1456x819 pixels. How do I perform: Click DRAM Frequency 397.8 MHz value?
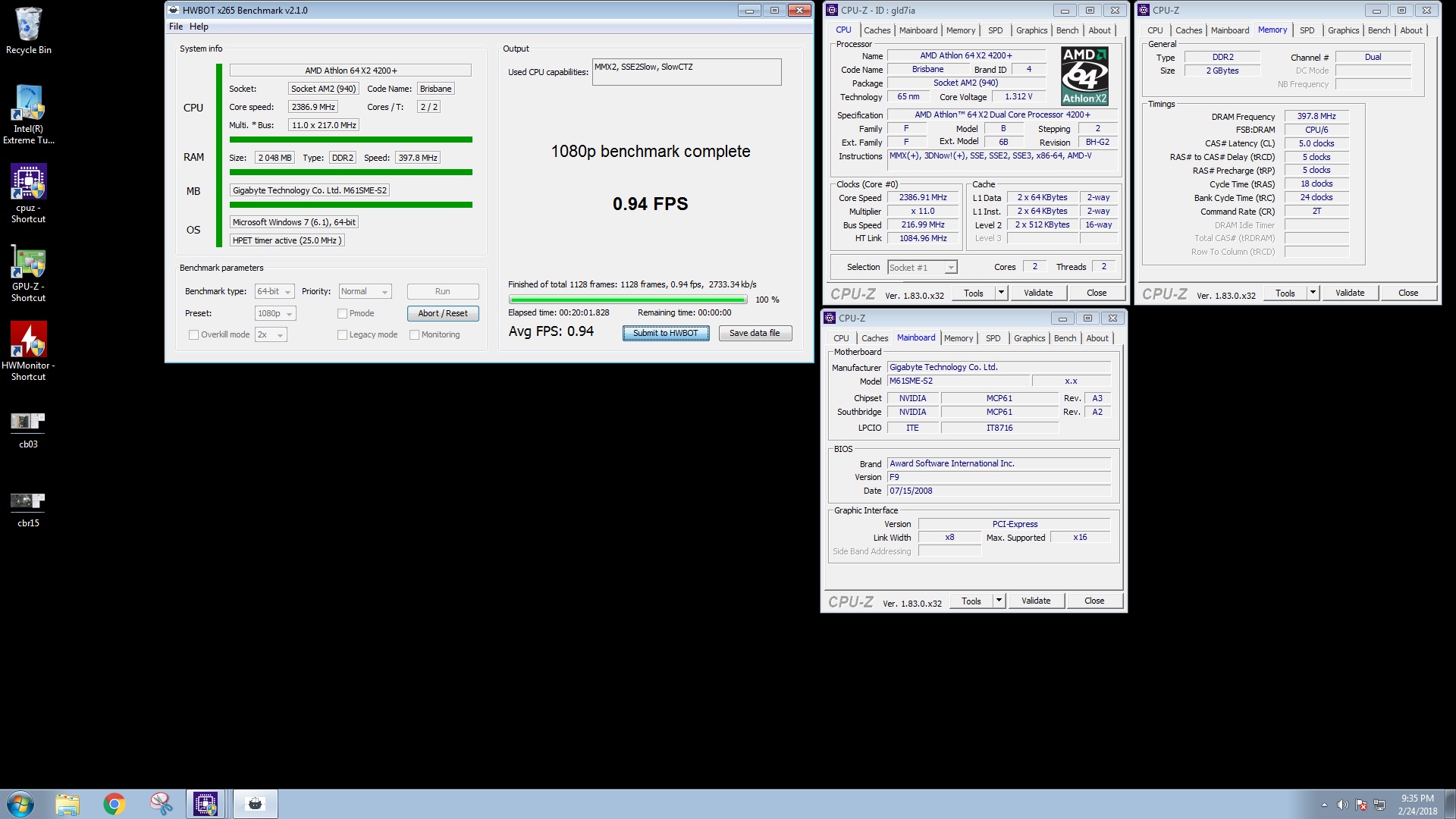[x=1316, y=116]
